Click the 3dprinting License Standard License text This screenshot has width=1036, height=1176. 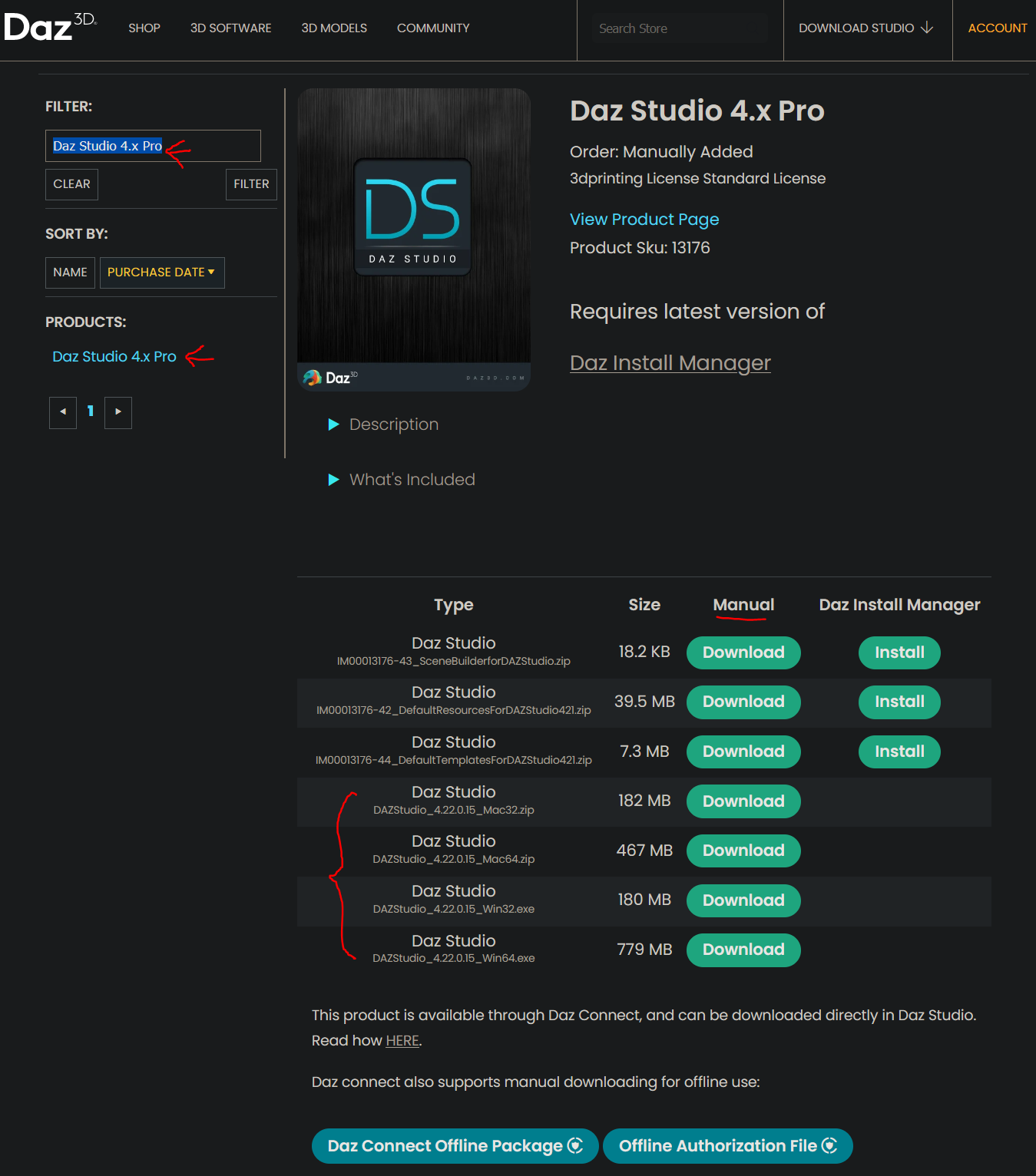click(x=697, y=179)
